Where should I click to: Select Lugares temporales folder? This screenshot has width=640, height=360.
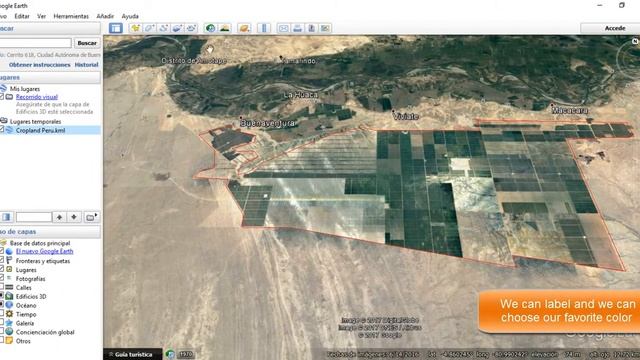point(35,121)
